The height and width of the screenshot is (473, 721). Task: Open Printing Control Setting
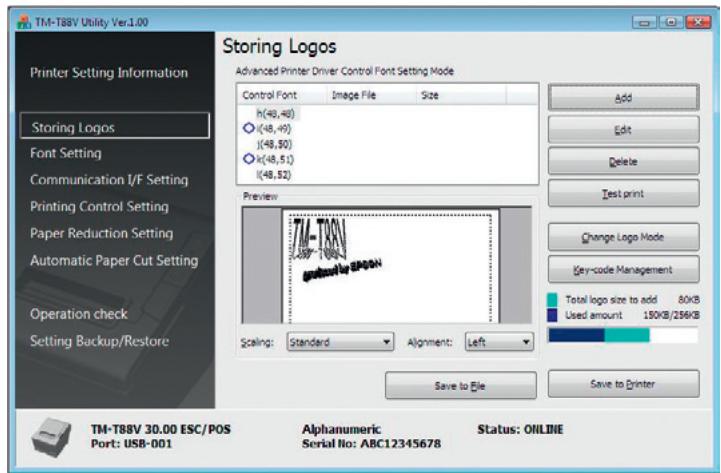pos(99,207)
